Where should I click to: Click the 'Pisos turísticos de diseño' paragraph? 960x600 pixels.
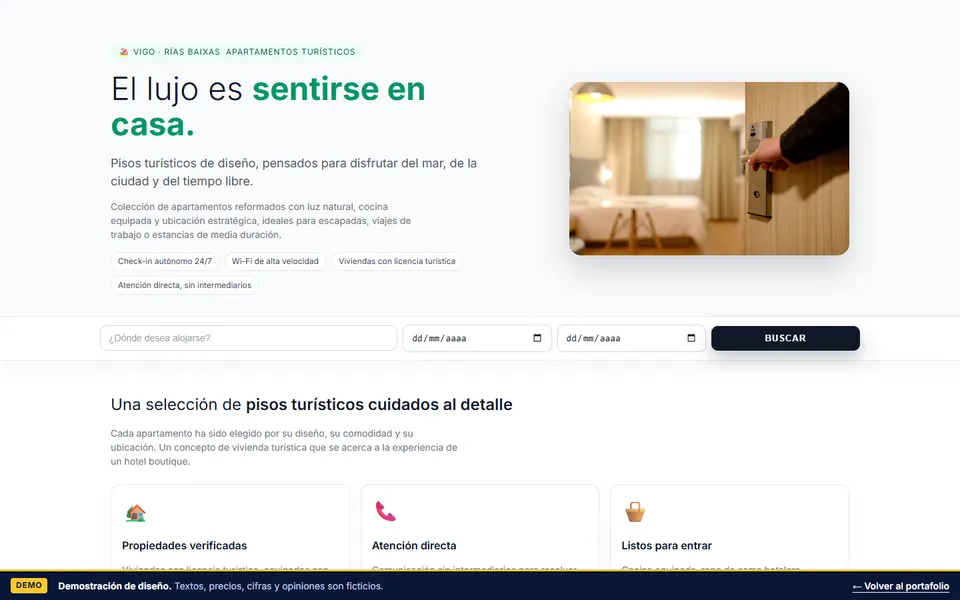click(x=294, y=172)
